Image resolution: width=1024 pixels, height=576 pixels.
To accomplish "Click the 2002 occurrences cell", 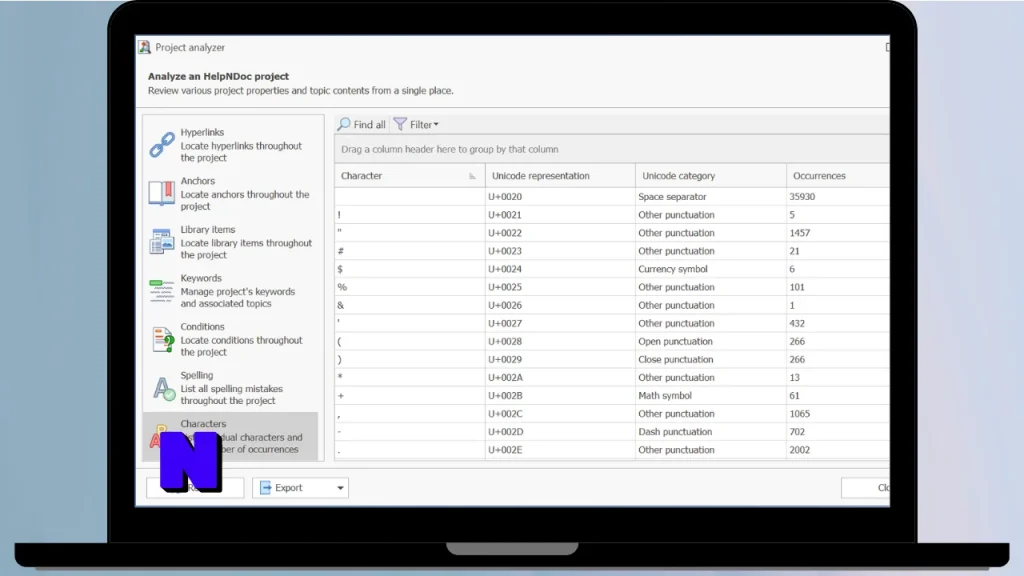I will coord(838,450).
